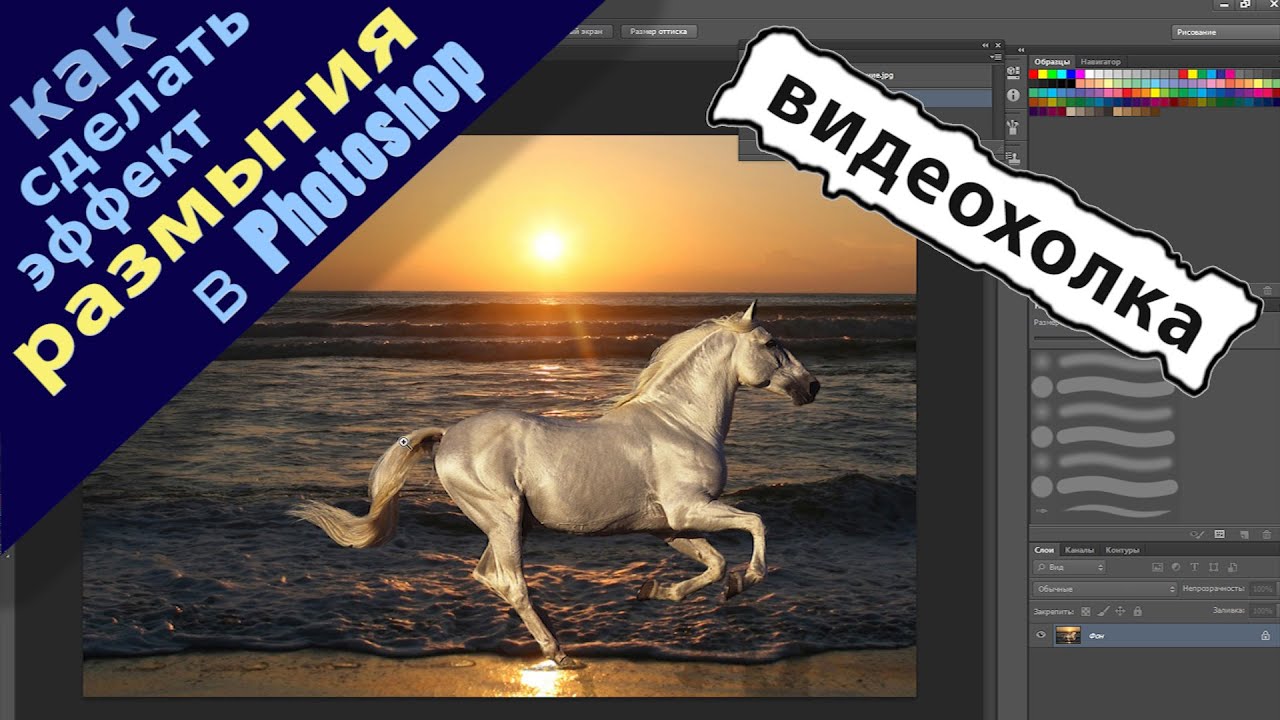Screen dimensions: 1280x720
Task: Close the floating History panel
Action: (998, 45)
